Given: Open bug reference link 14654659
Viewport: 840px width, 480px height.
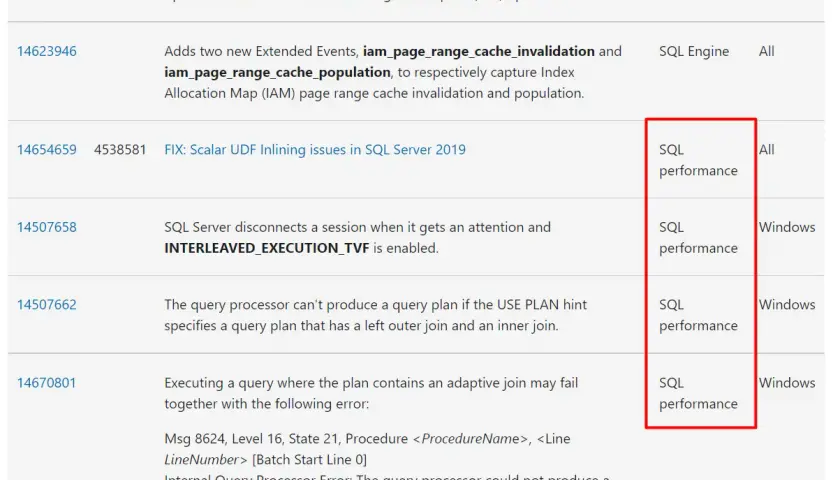Looking at the screenshot, I should pyautogui.click(x=47, y=149).
